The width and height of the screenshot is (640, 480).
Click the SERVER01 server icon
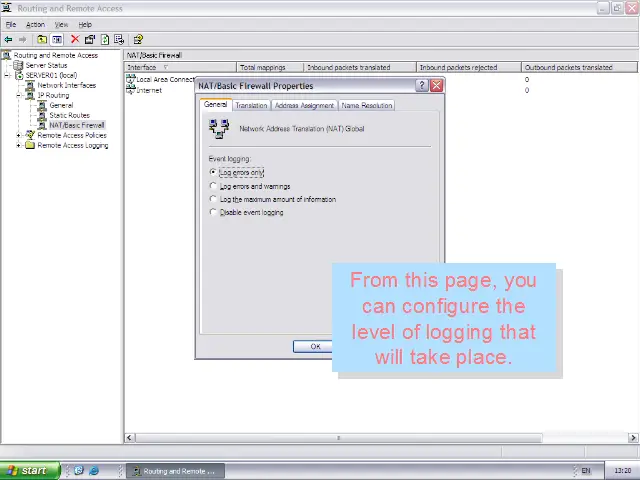coord(19,76)
